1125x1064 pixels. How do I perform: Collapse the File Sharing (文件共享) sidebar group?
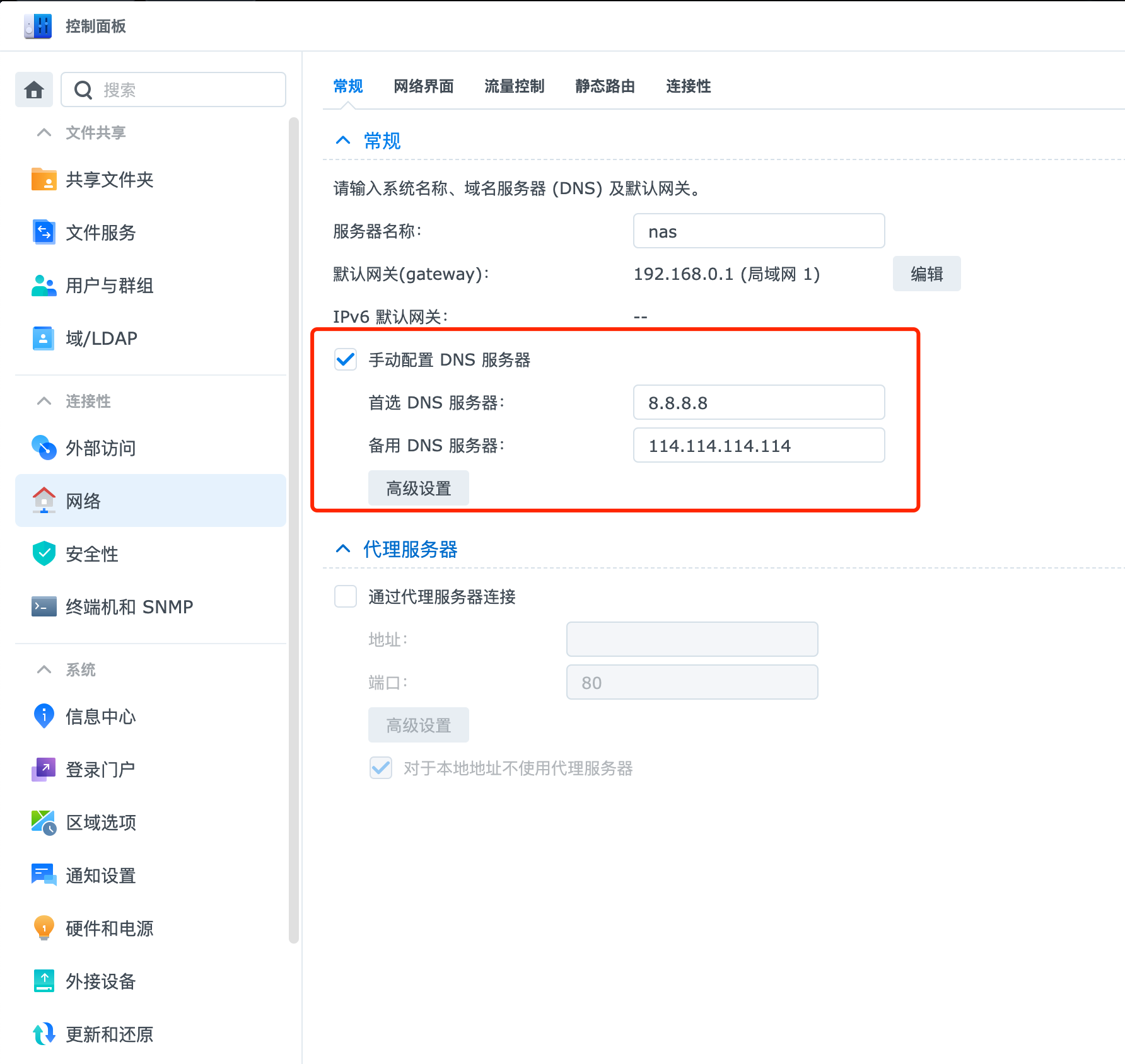point(44,133)
